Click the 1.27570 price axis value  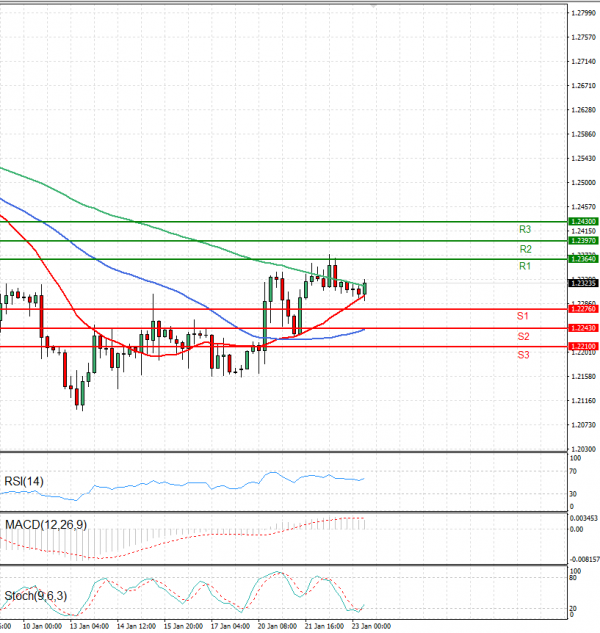click(x=583, y=37)
